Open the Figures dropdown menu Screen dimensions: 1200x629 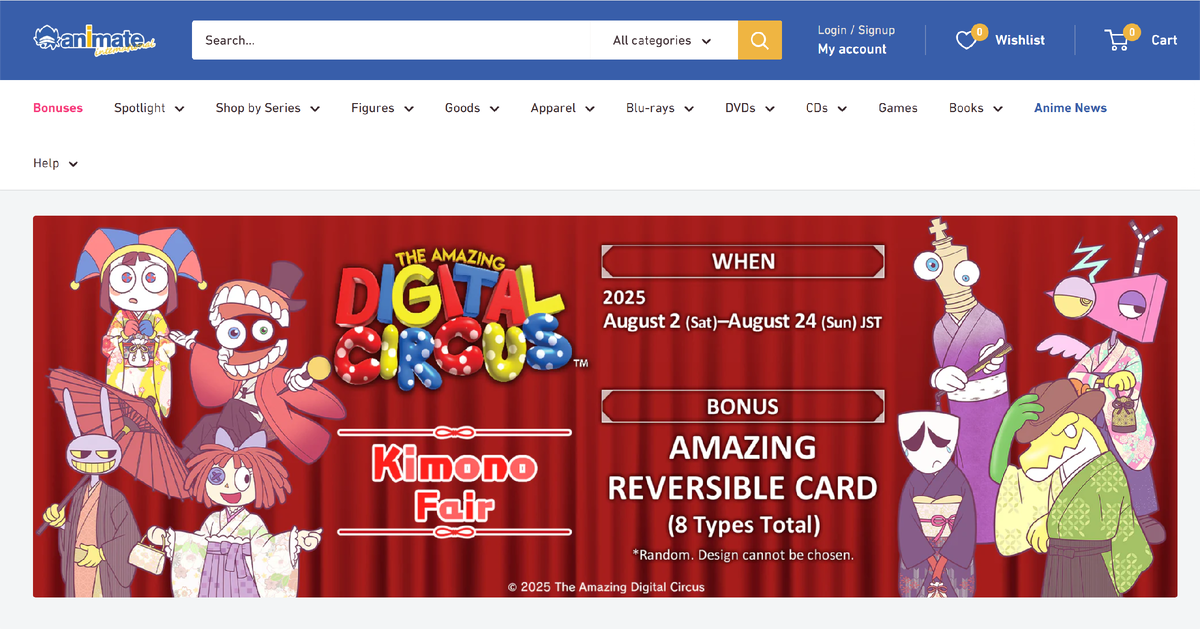coord(383,108)
